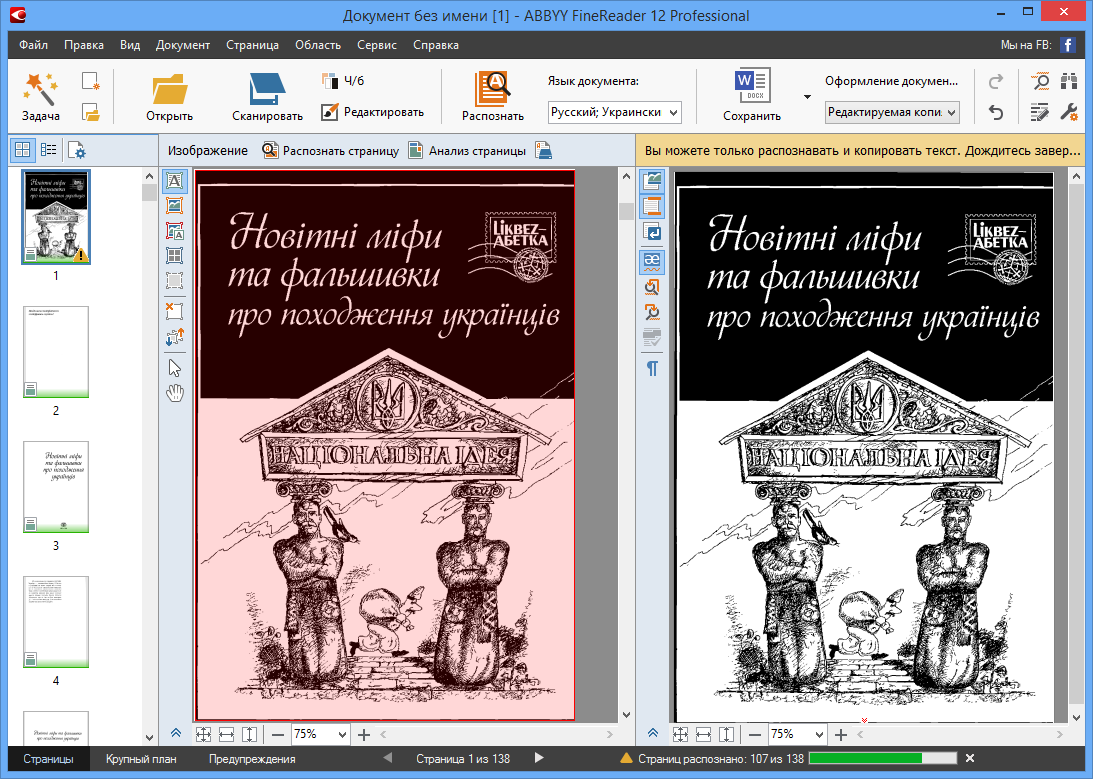Select the draw picture area tool
1093x779 pixels.
(174, 206)
